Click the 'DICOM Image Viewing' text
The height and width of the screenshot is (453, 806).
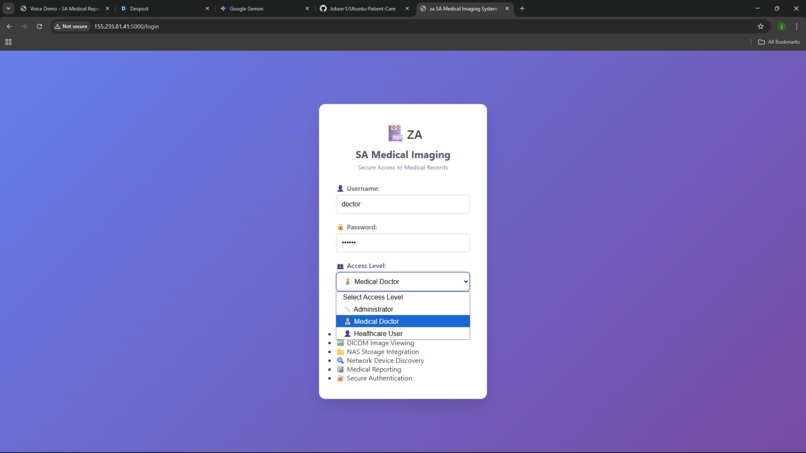tap(380, 343)
